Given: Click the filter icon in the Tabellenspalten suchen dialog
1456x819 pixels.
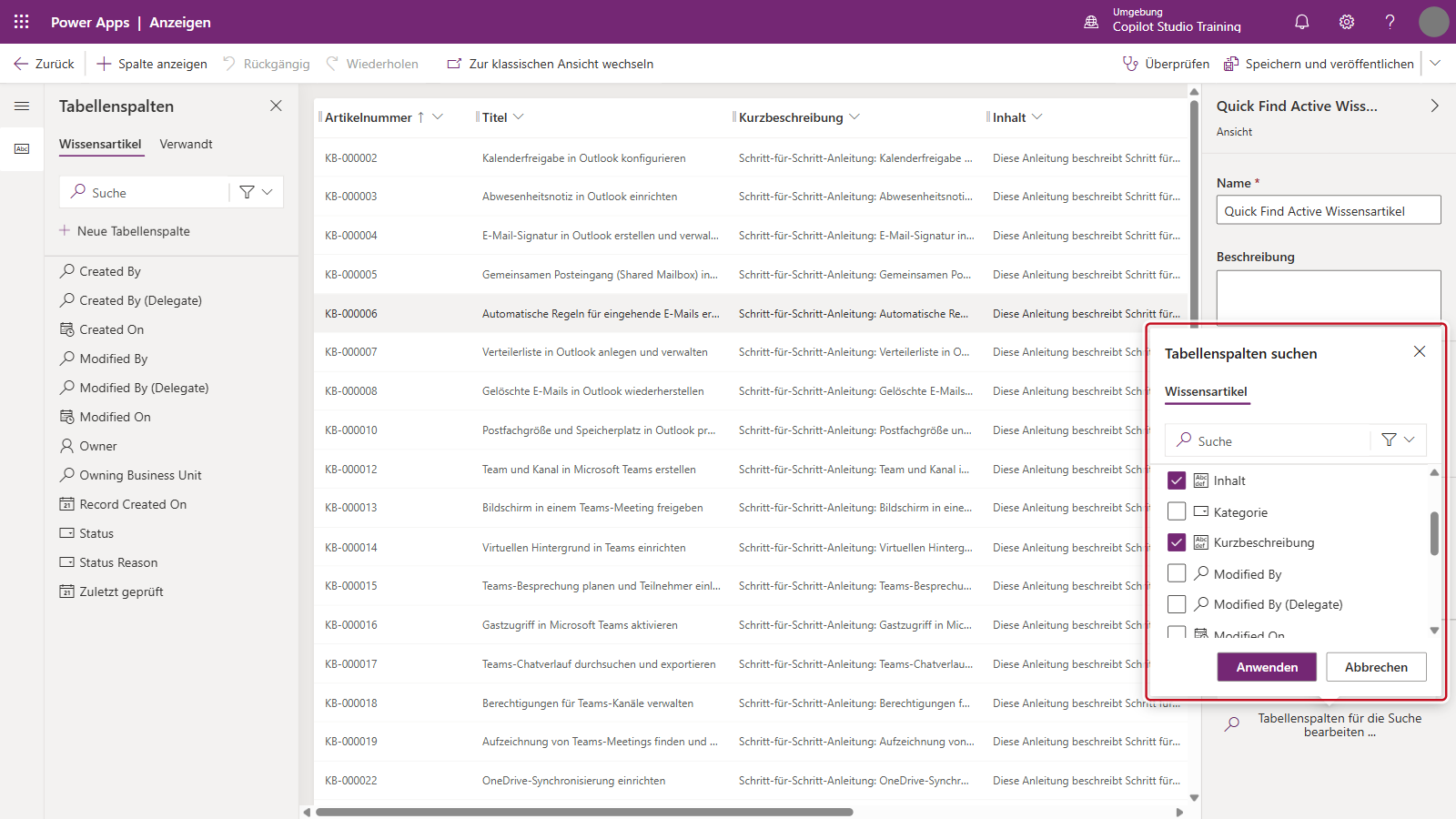Looking at the screenshot, I should [x=1389, y=440].
